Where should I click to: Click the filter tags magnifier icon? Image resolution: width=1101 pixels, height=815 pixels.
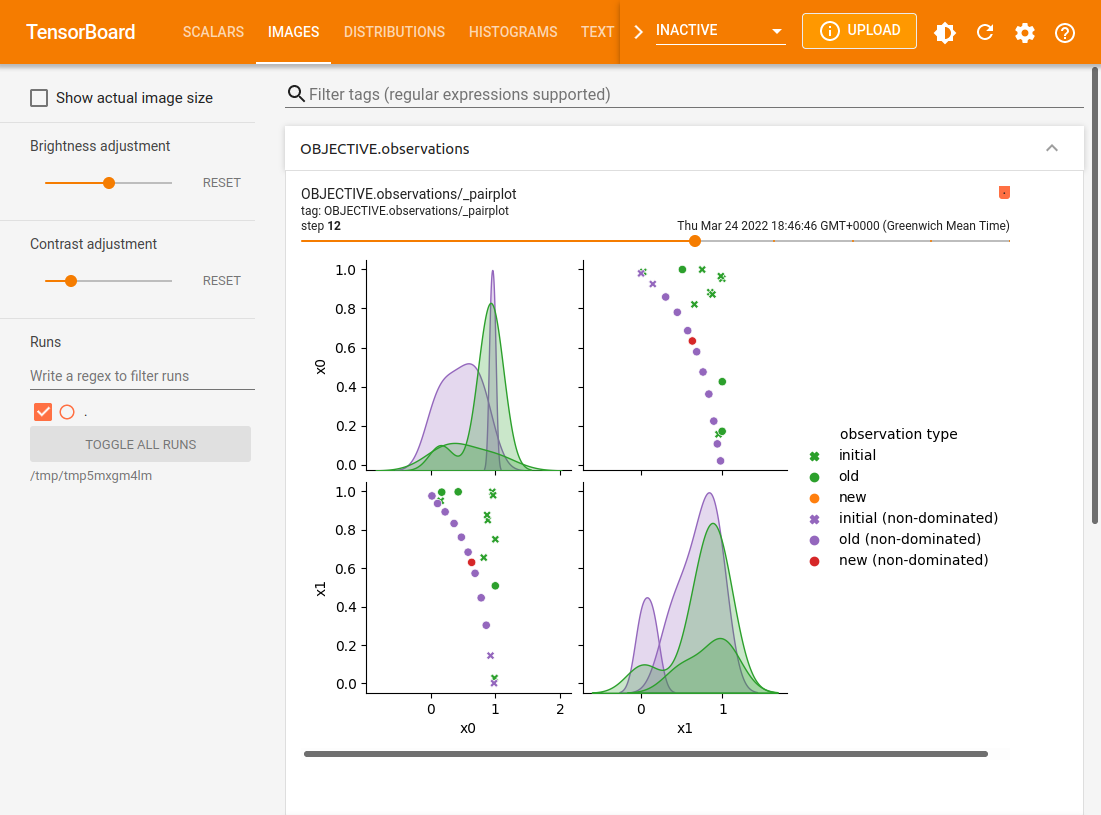click(x=296, y=93)
